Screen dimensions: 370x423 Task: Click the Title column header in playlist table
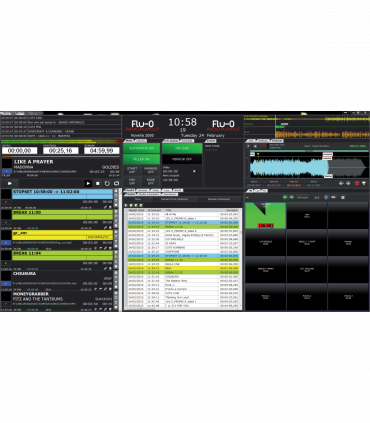(191, 210)
